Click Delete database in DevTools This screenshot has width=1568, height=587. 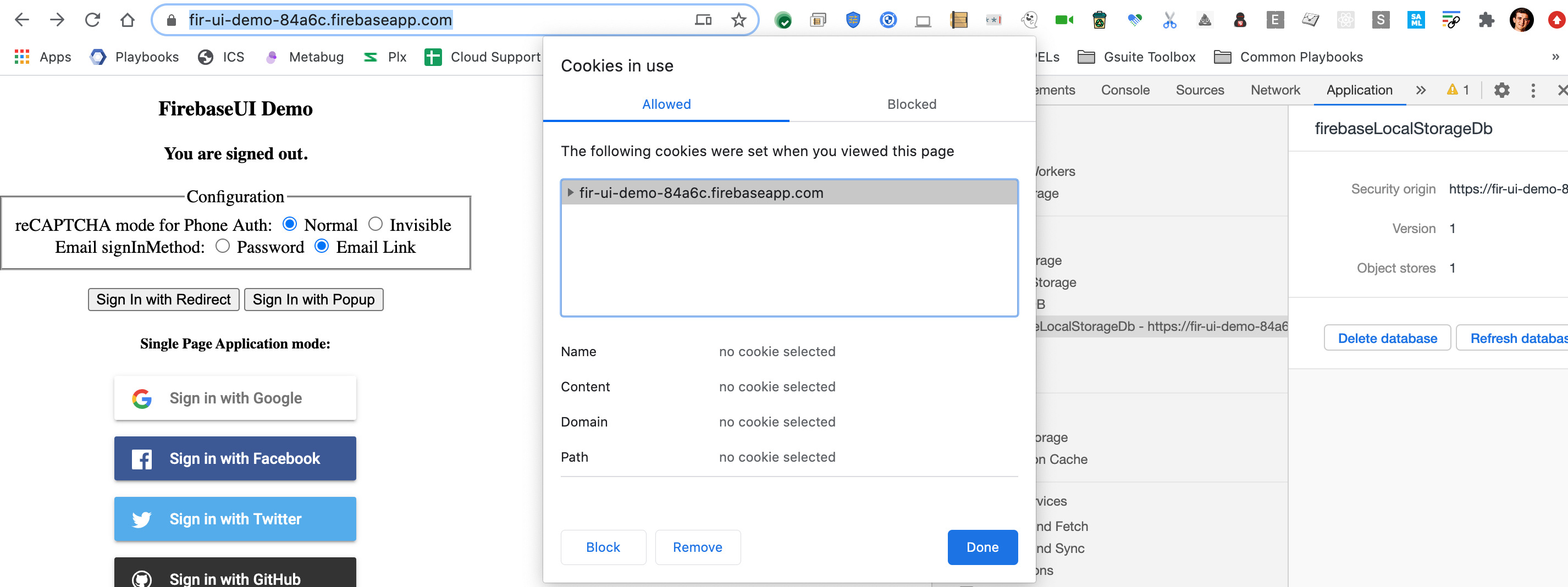[x=1387, y=338]
